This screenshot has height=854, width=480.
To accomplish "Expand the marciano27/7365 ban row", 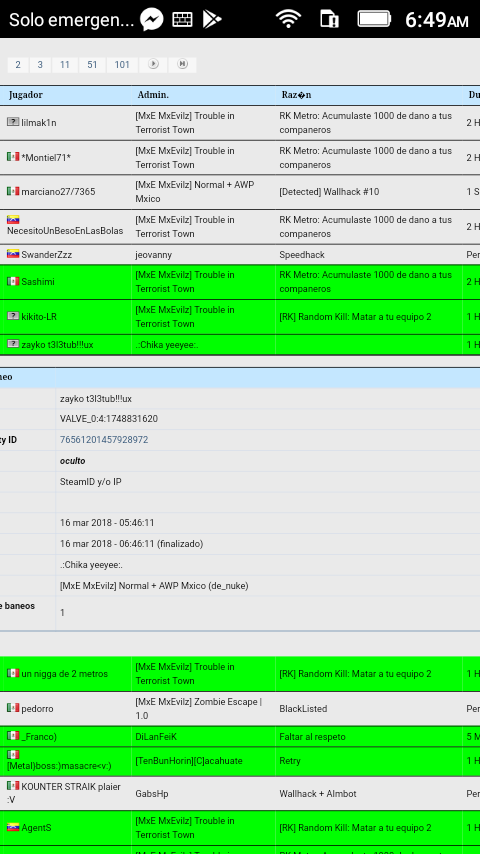I will (240, 192).
